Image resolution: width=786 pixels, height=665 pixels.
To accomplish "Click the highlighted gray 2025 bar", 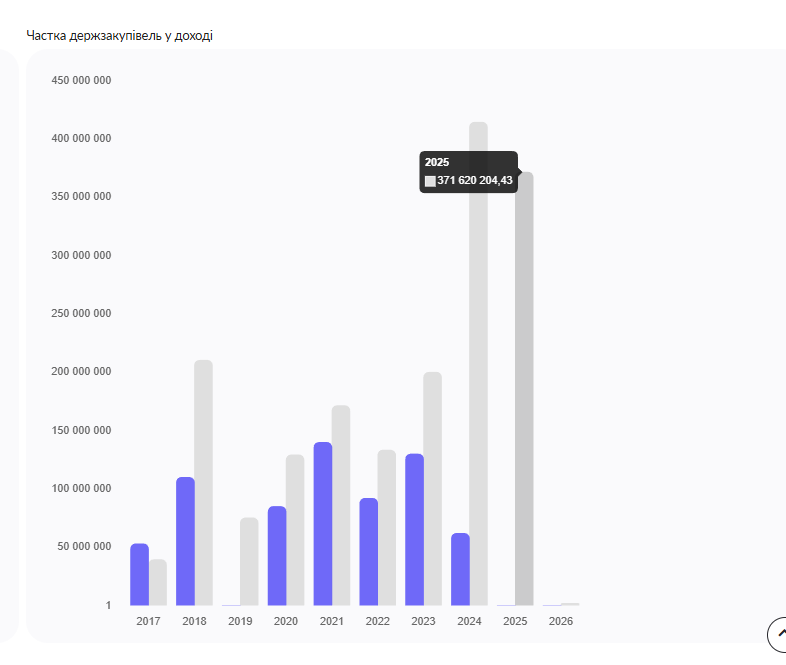I will coord(524,389).
